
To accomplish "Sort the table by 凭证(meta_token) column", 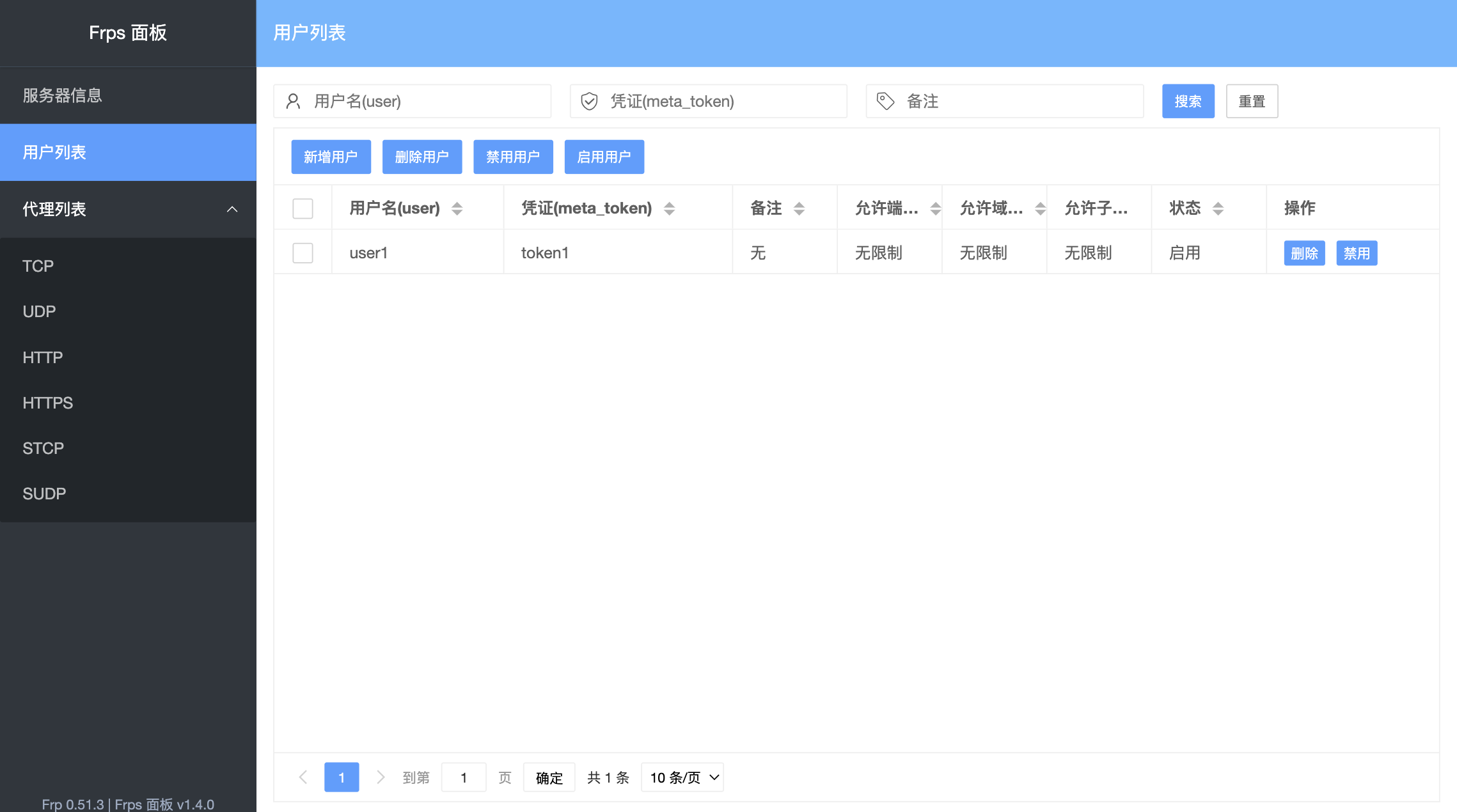I will (x=669, y=208).
